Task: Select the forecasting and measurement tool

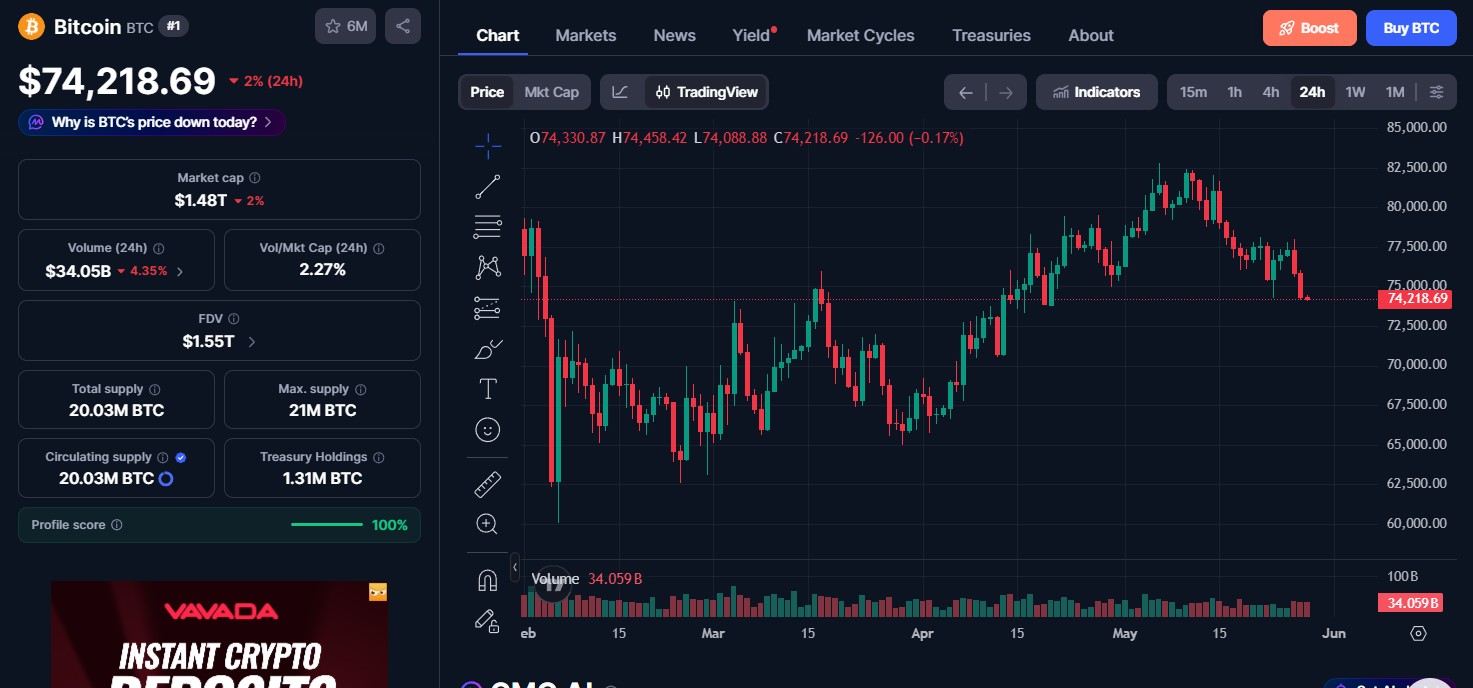Action: pyautogui.click(x=488, y=308)
